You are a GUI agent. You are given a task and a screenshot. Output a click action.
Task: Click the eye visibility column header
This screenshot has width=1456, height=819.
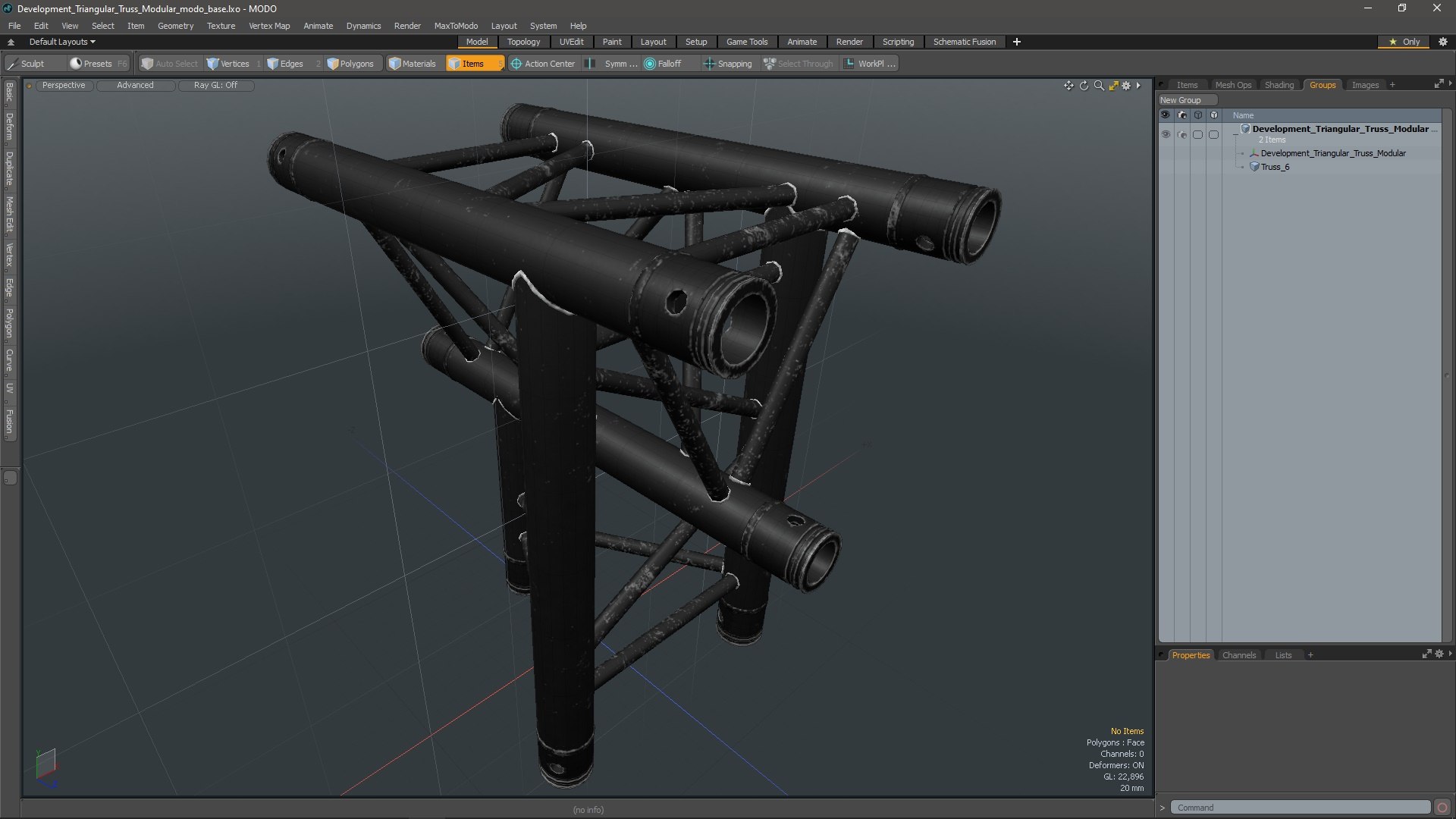click(1166, 115)
